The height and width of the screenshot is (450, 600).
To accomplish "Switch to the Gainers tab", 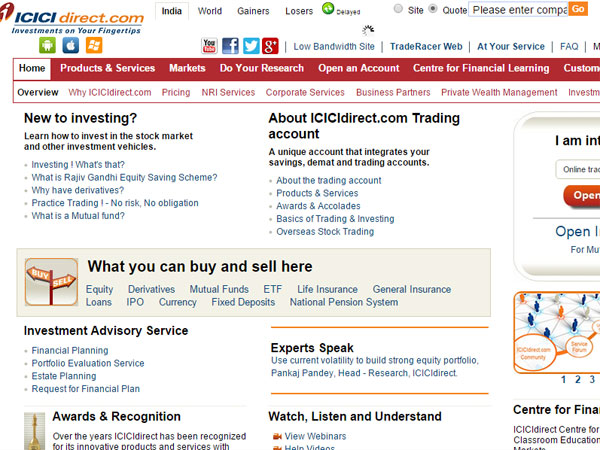I will coord(253,11).
